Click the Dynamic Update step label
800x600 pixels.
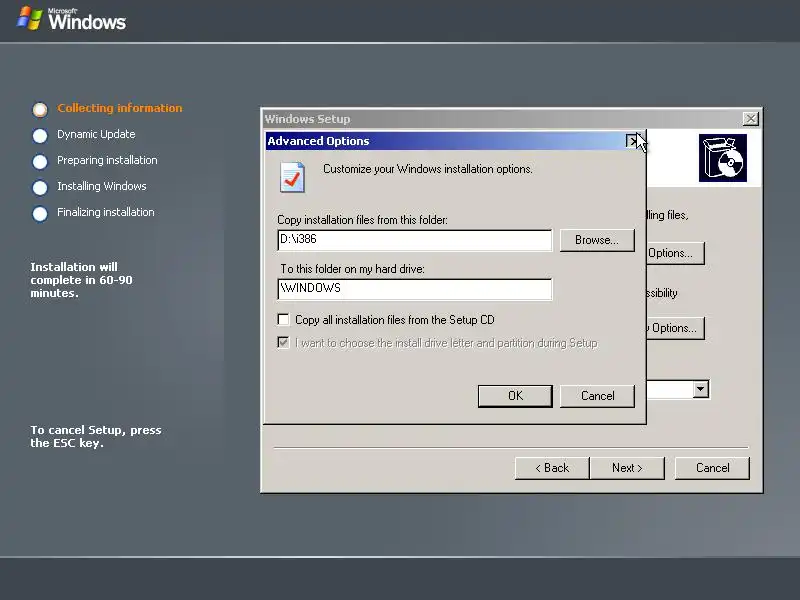pyautogui.click(x=96, y=134)
